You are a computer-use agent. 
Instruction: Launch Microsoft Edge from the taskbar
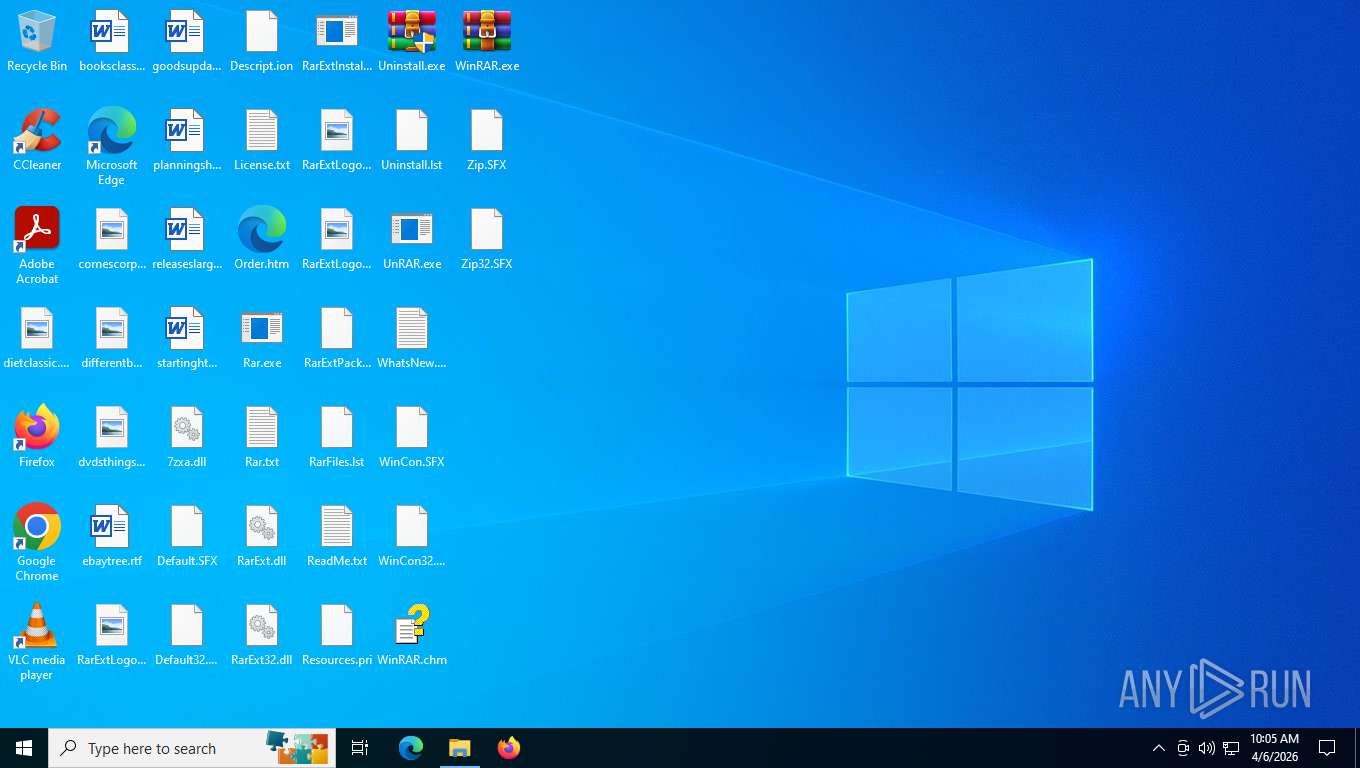click(x=411, y=748)
